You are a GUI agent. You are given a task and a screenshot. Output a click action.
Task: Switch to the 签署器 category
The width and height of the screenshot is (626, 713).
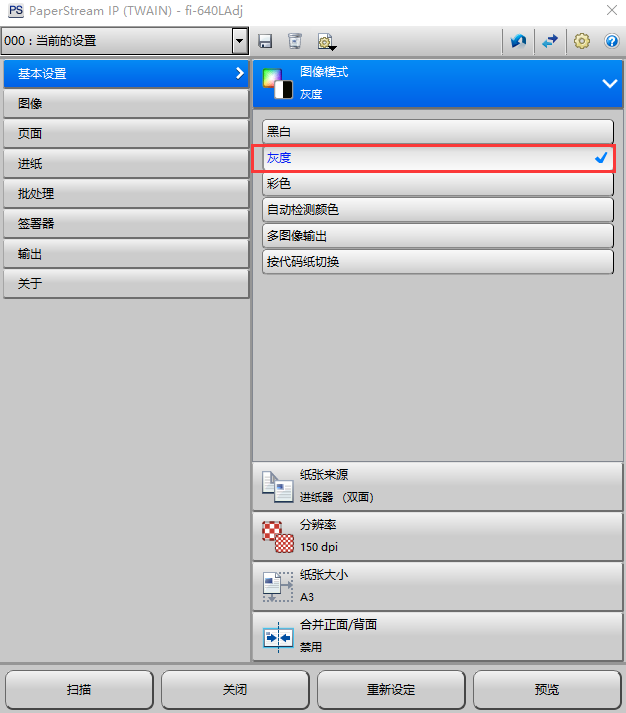(126, 224)
